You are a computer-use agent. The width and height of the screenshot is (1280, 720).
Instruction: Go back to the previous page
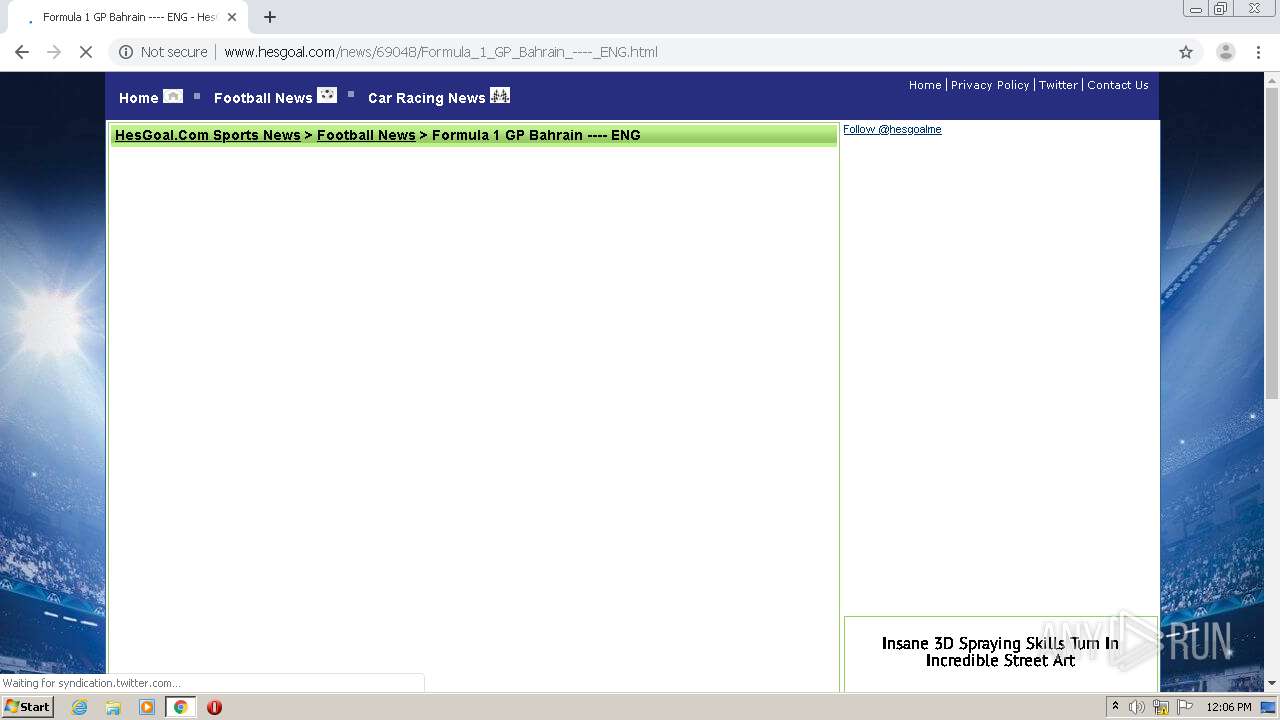pos(22,52)
